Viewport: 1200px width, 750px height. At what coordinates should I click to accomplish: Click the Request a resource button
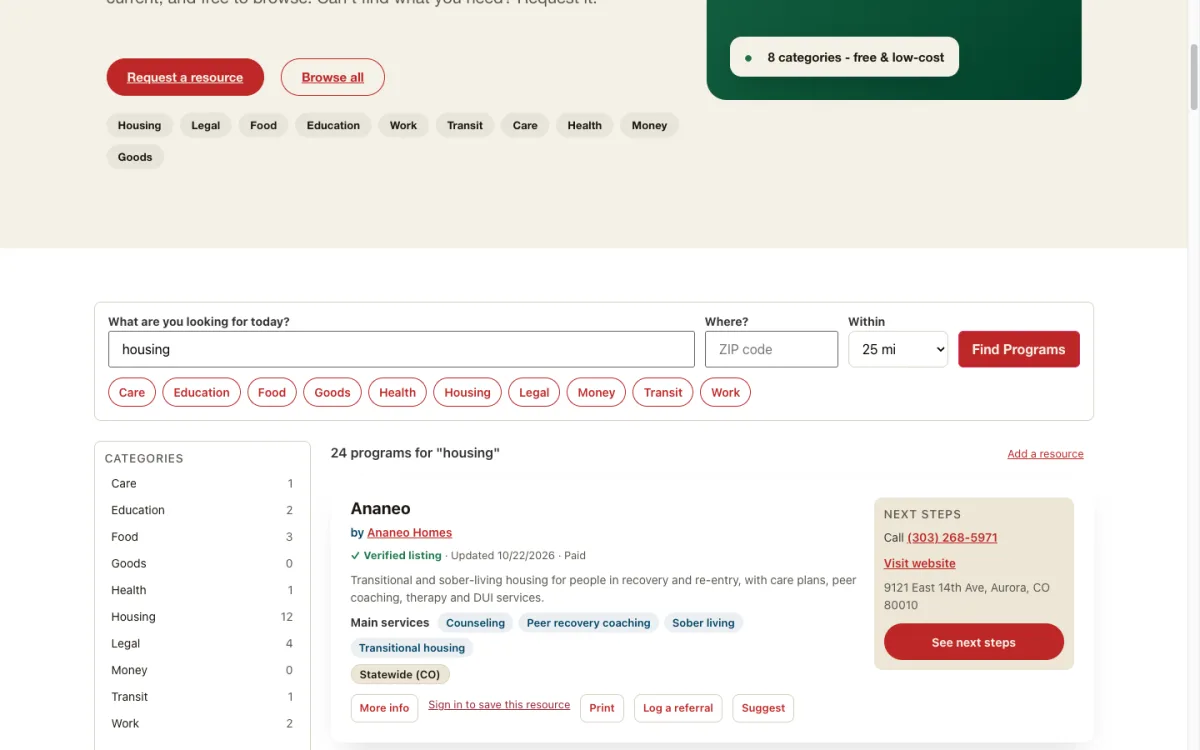pos(185,77)
